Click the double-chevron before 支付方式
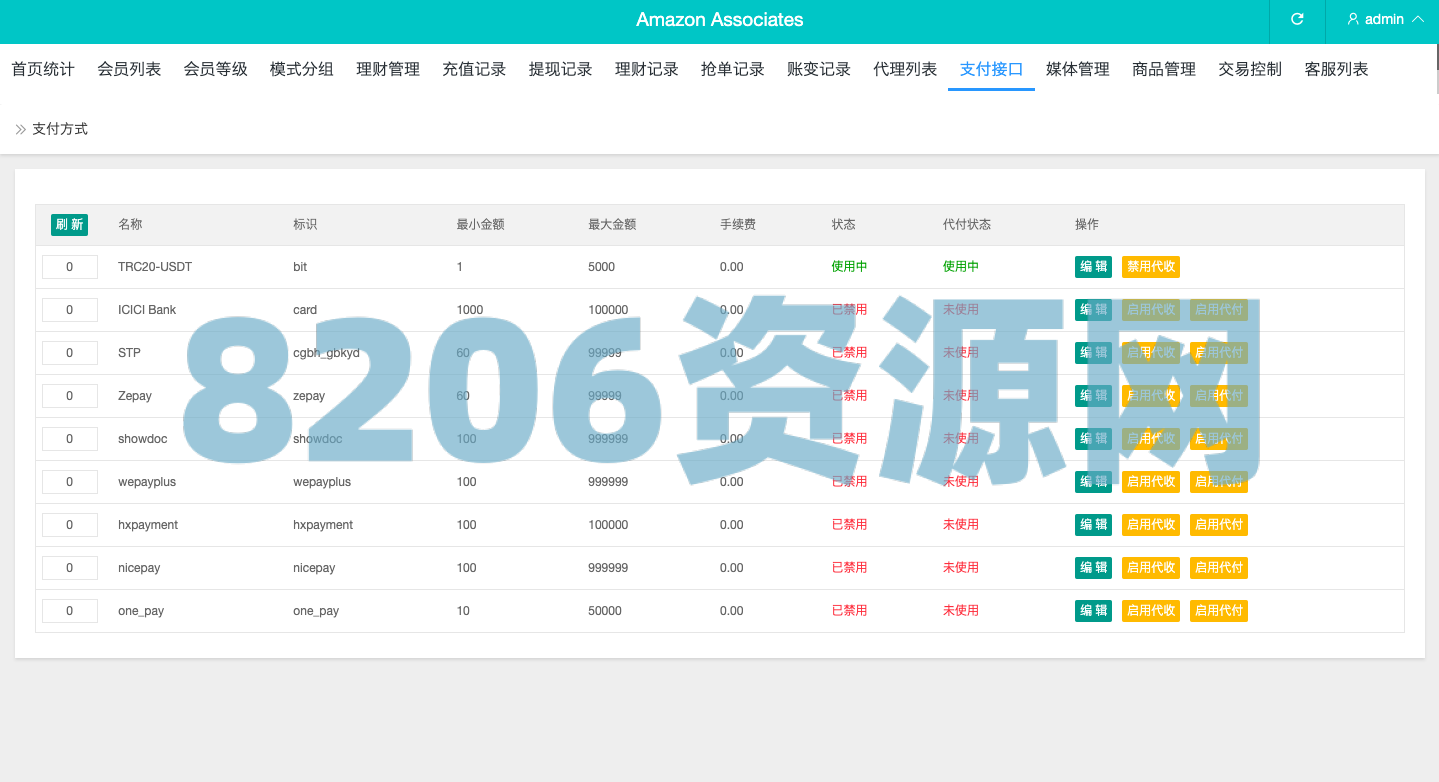Viewport: 1439px width, 782px height. pyautogui.click(x=20, y=129)
